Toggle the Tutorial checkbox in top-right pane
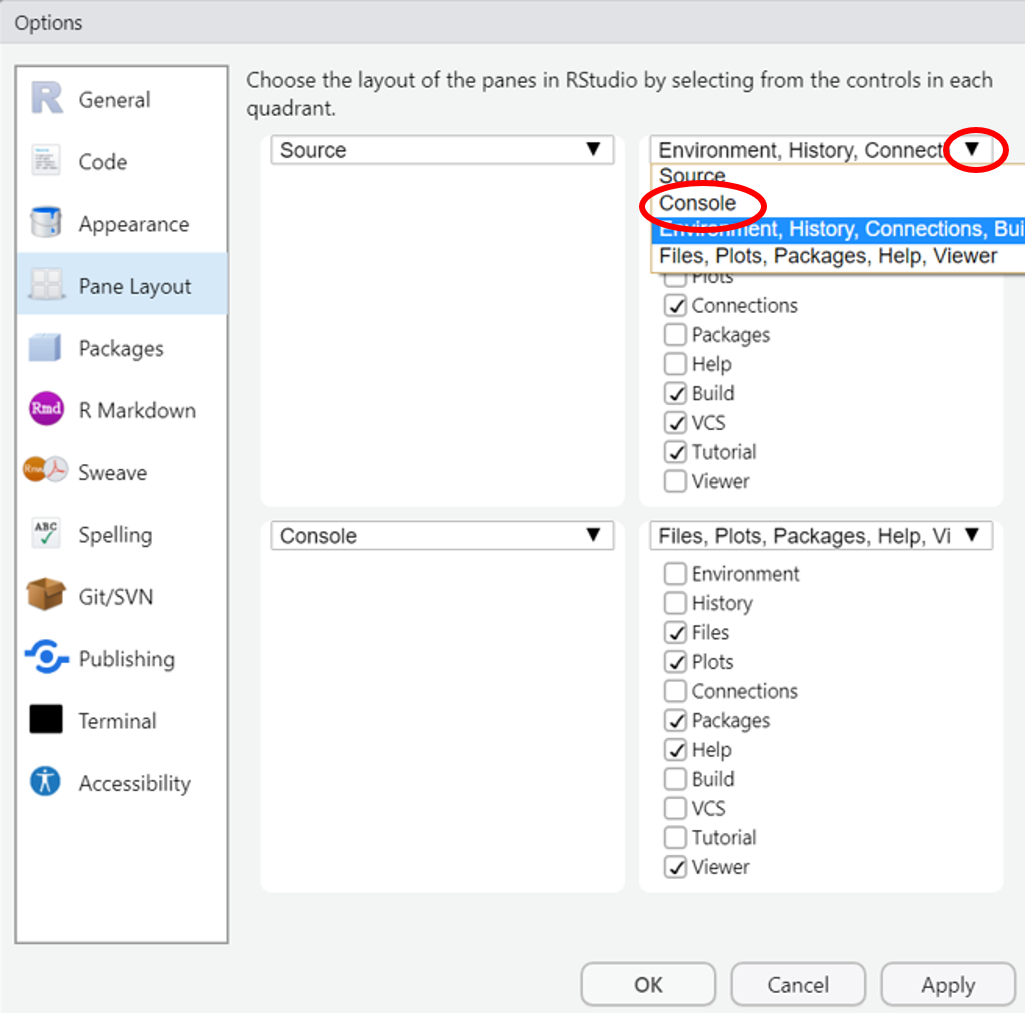Viewport: 1025px width, 1013px height. point(676,452)
